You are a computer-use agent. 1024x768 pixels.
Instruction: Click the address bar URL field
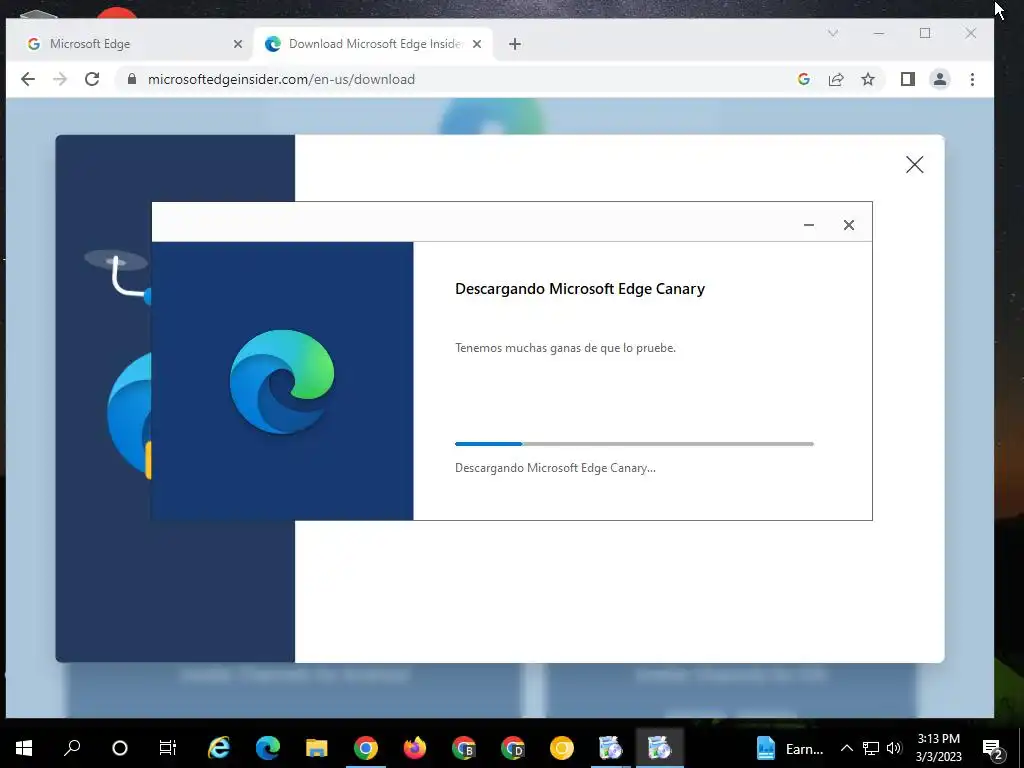(x=457, y=79)
